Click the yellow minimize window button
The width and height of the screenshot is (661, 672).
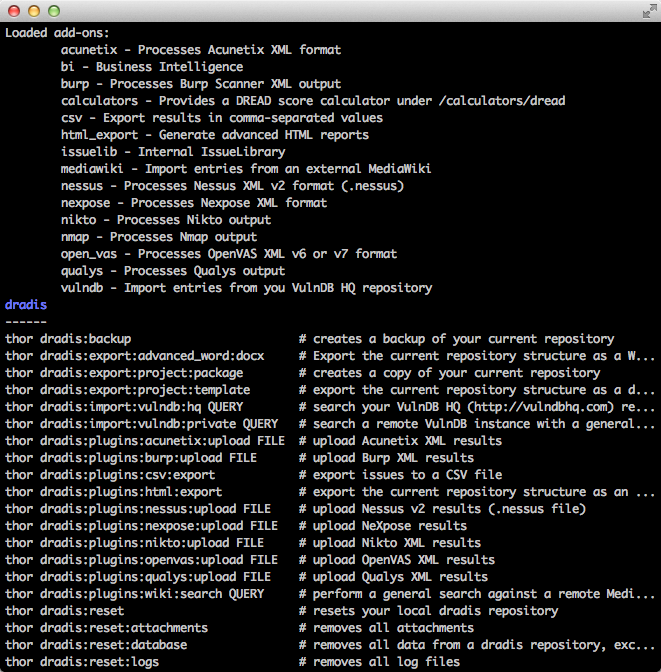34,11
